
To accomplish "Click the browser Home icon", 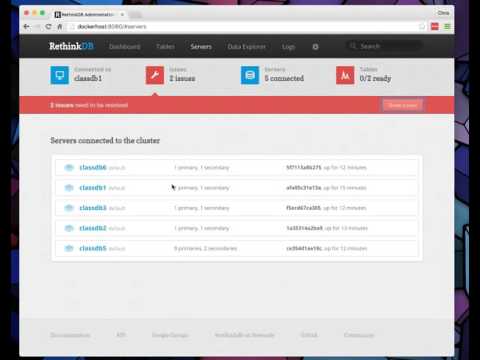I will (x=60, y=27).
